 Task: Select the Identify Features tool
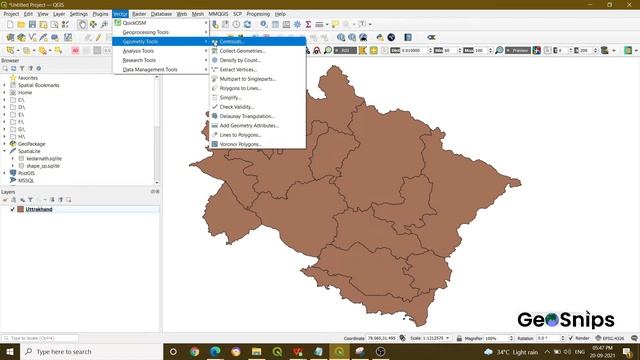pyautogui.click(x=264, y=24)
